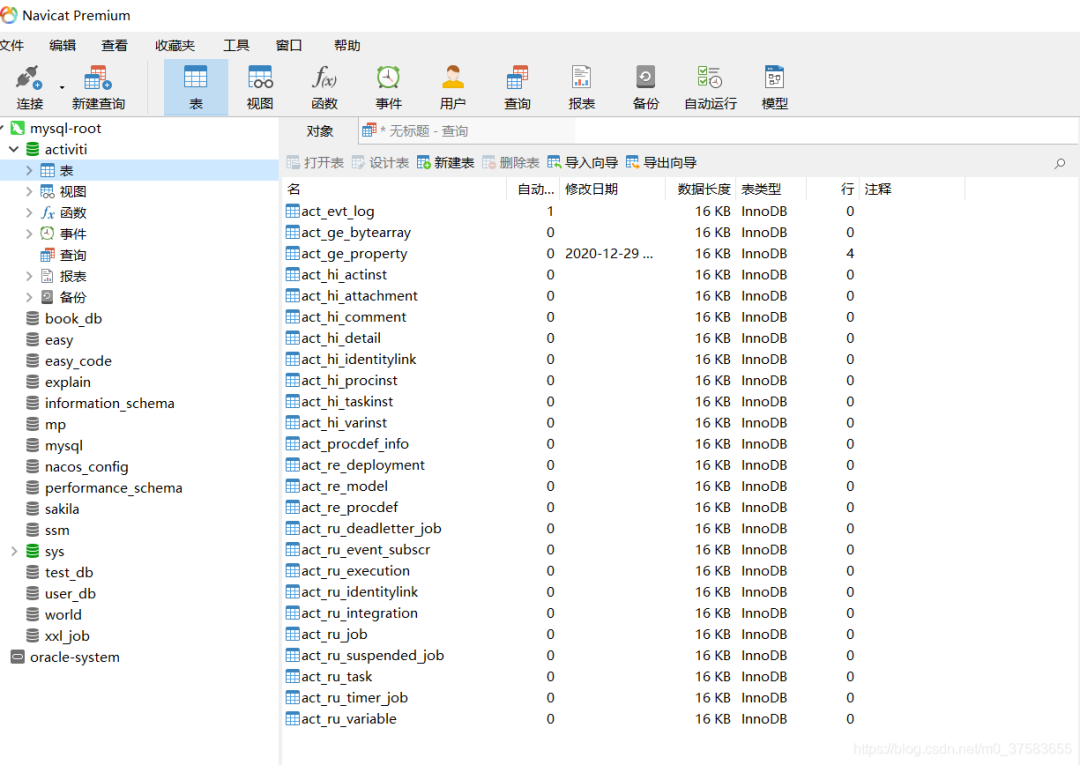Screen dimensions: 1080x765
Task: Click the nacos_config database icon
Action: (32, 466)
